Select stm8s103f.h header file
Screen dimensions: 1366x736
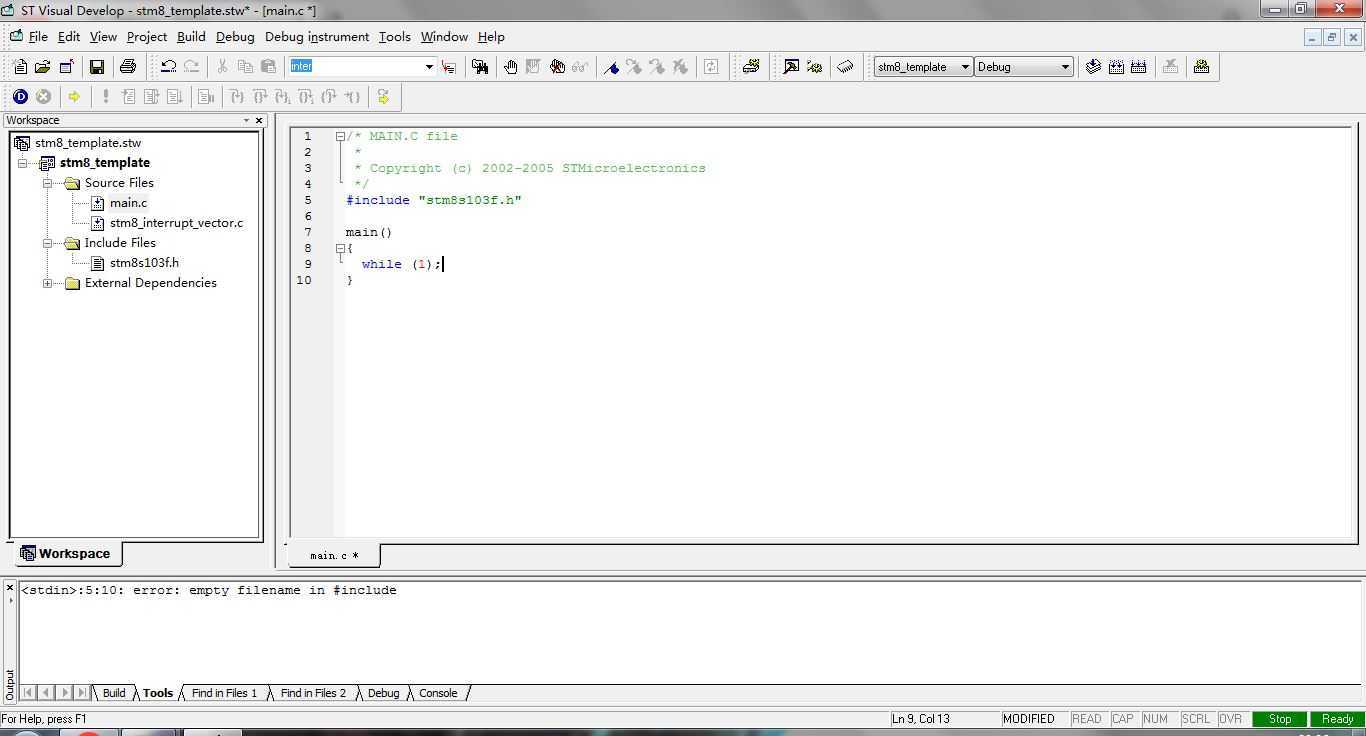144,263
